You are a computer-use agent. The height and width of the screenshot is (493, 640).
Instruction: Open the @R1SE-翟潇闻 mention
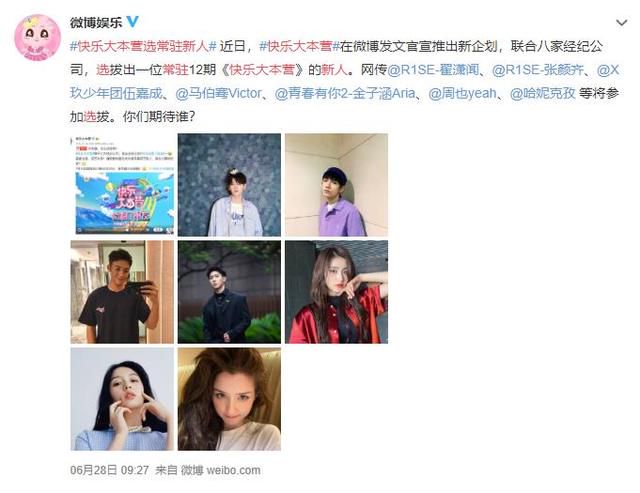click(433, 70)
